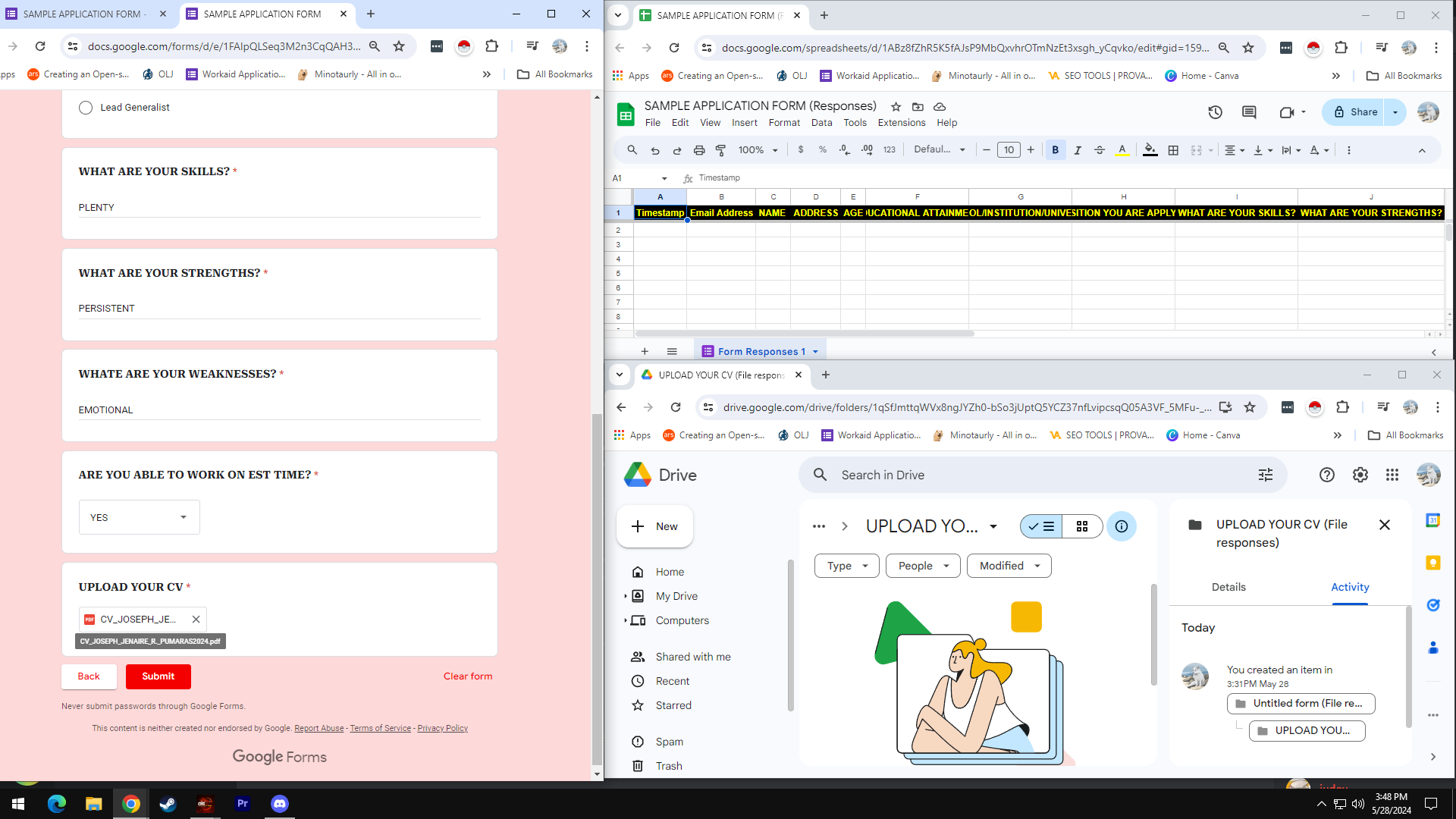This screenshot has height=819, width=1456.
Task: Click the text color icon in Sheets toolbar
Action: 1122,150
